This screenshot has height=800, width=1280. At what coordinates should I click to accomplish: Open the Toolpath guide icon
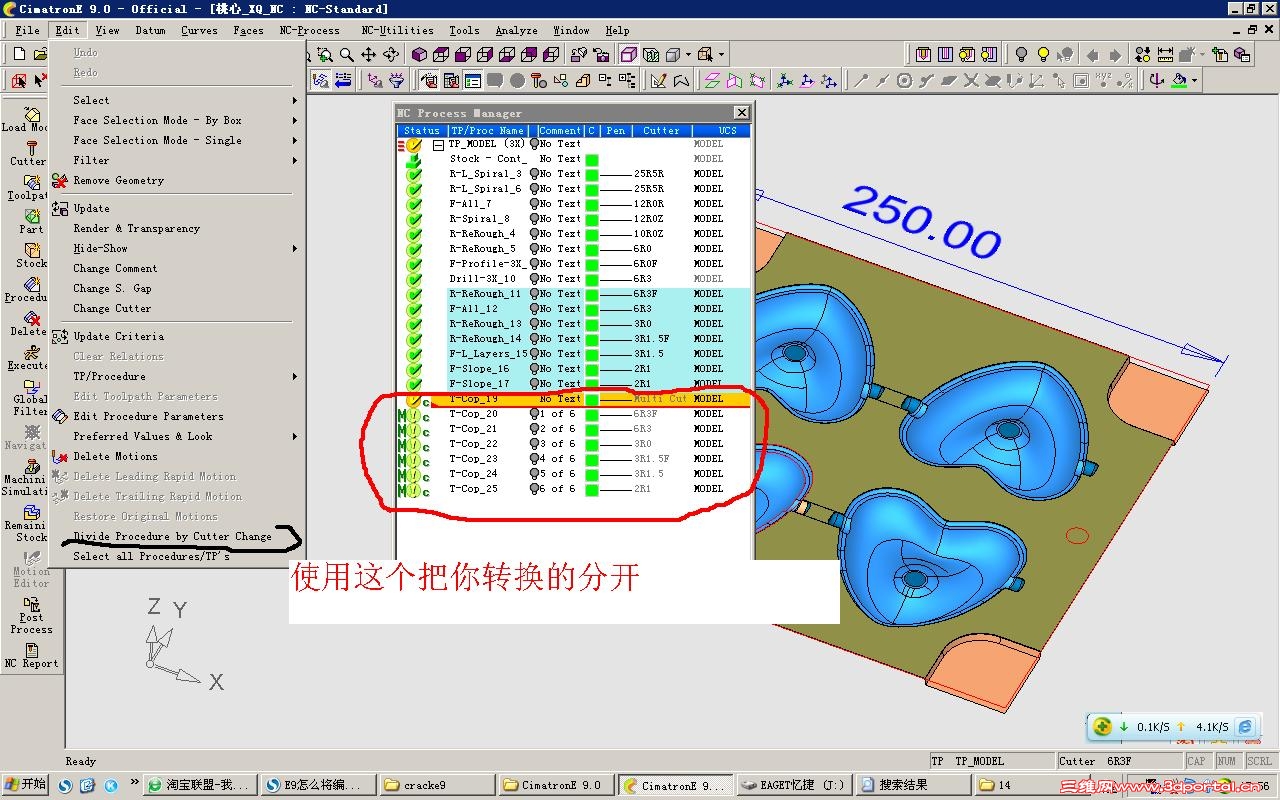click(x=31, y=182)
